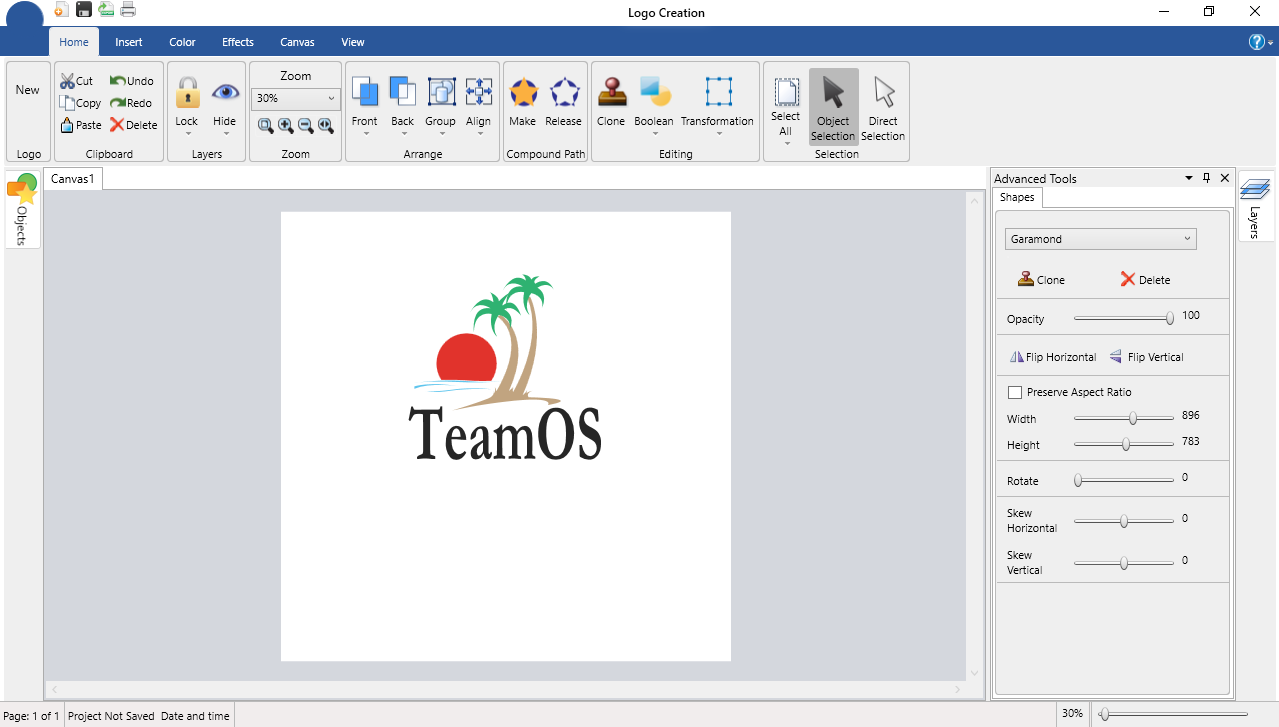
Task: Expand the Group dropdown
Action: pyautogui.click(x=441, y=134)
